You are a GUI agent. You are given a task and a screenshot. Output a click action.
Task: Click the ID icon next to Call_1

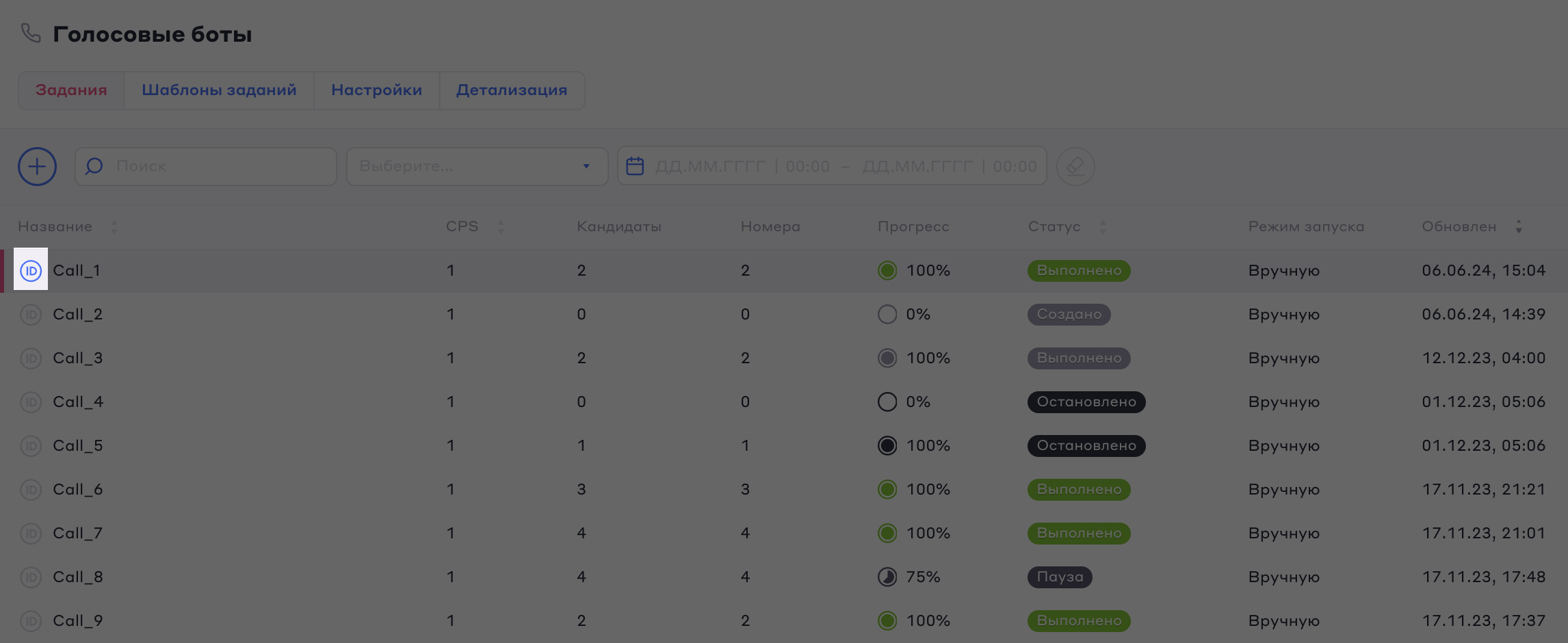point(31,271)
